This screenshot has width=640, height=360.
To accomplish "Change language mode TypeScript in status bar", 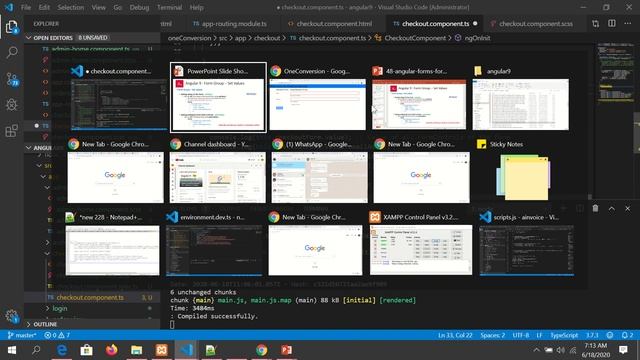I will [564, 335].
